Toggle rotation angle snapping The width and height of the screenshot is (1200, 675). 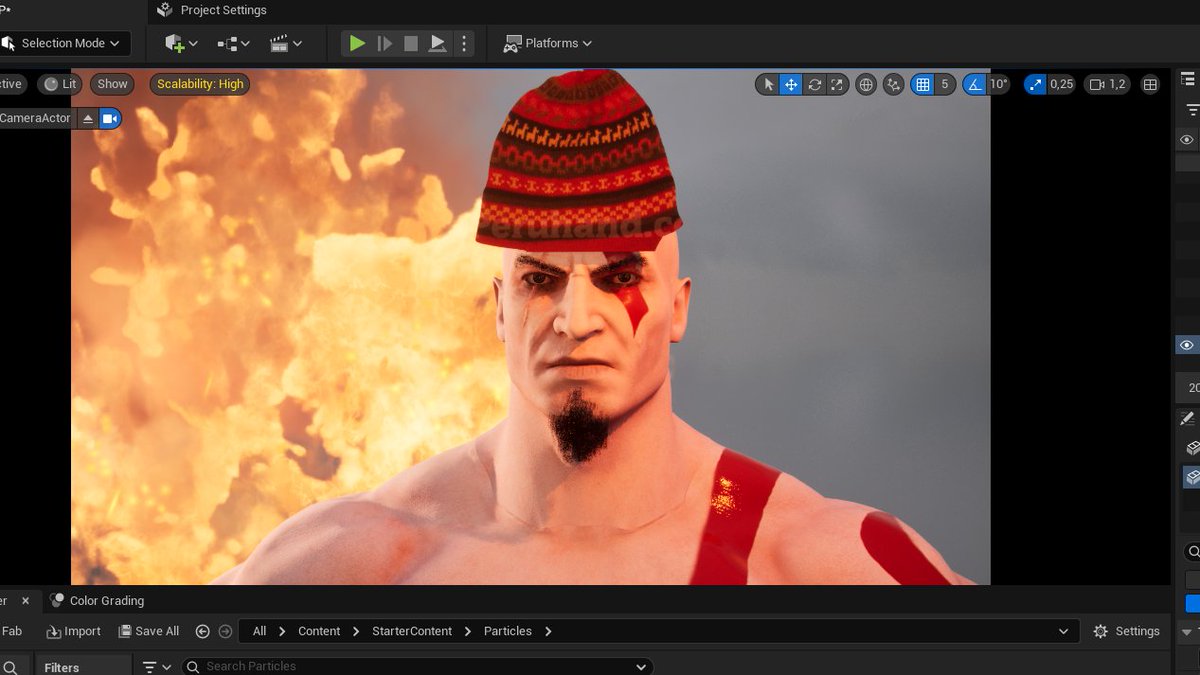tap(975, 85)
